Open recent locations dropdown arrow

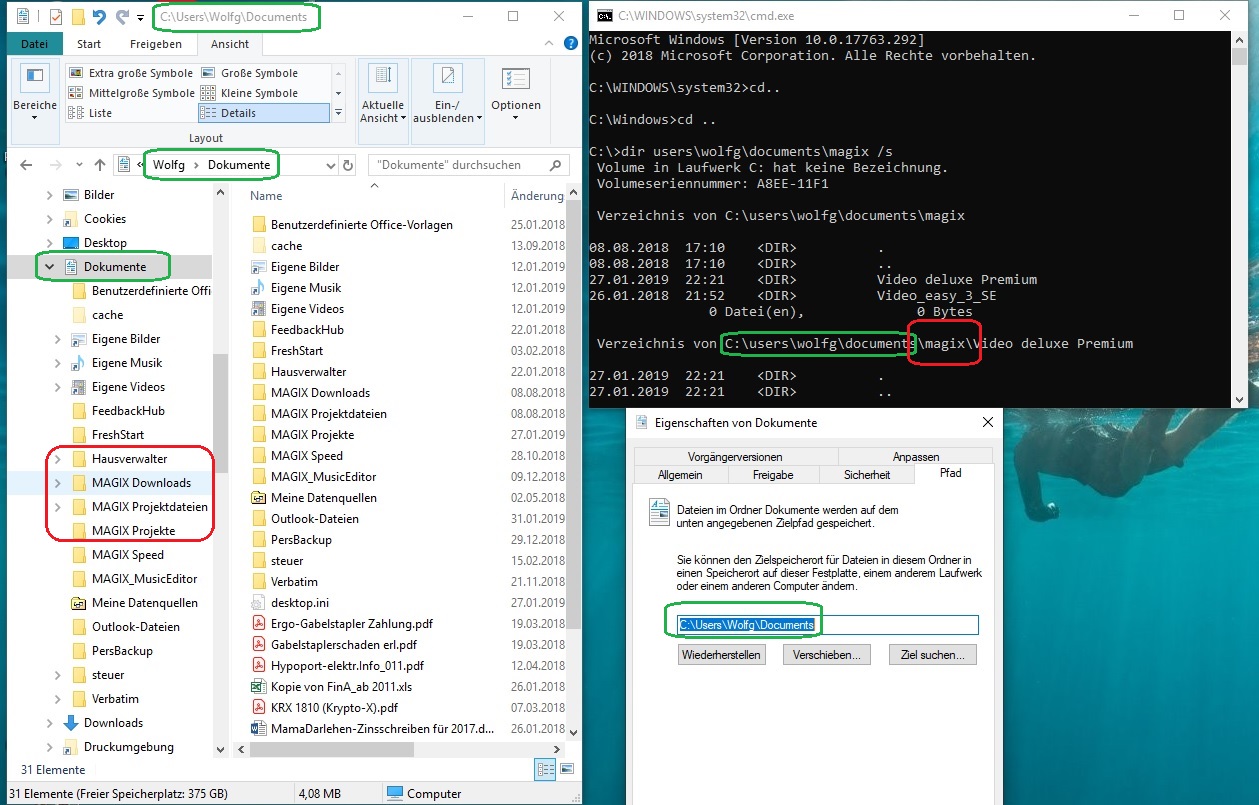77,165
